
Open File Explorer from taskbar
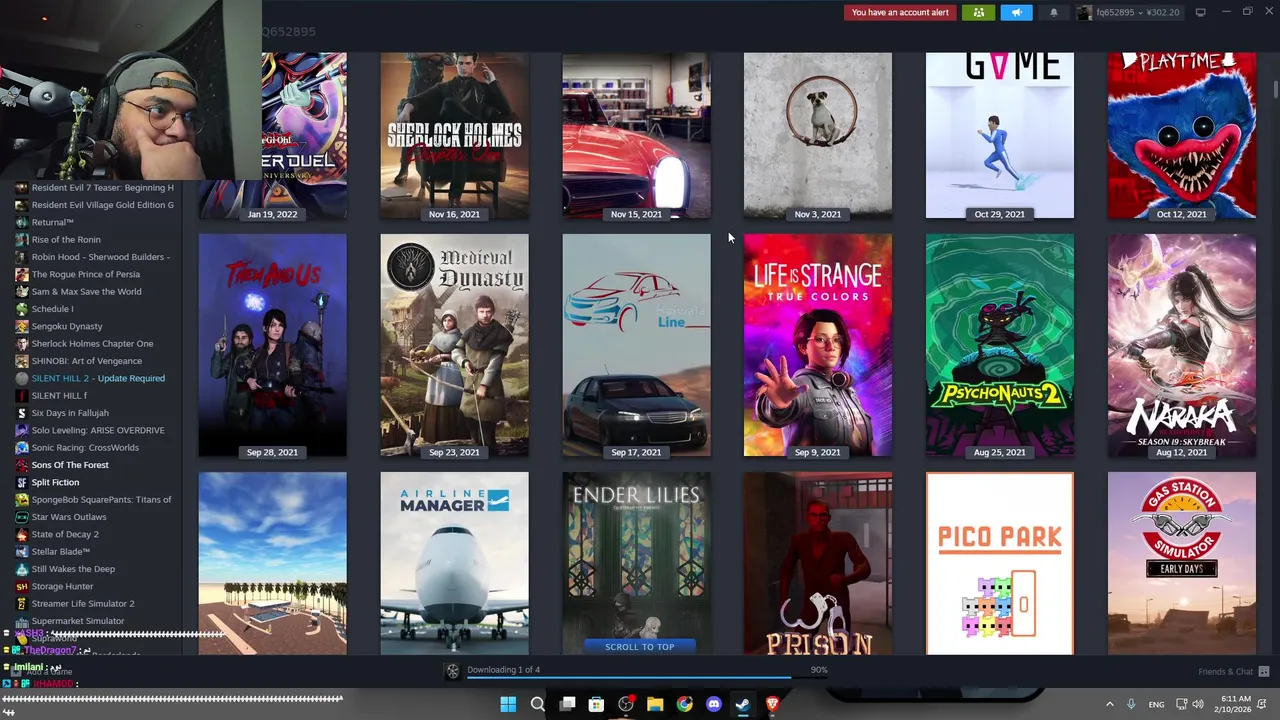(655, 704)
